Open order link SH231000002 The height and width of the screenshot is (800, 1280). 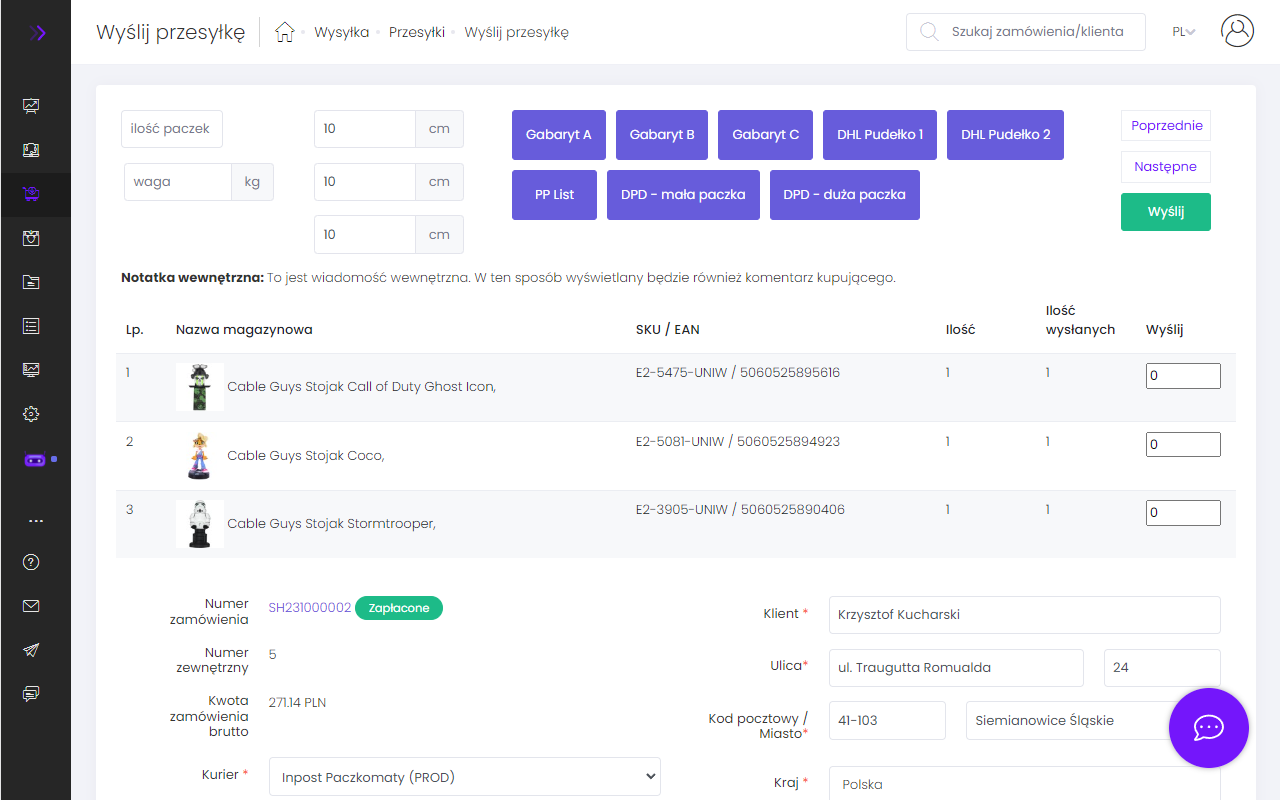309,608
